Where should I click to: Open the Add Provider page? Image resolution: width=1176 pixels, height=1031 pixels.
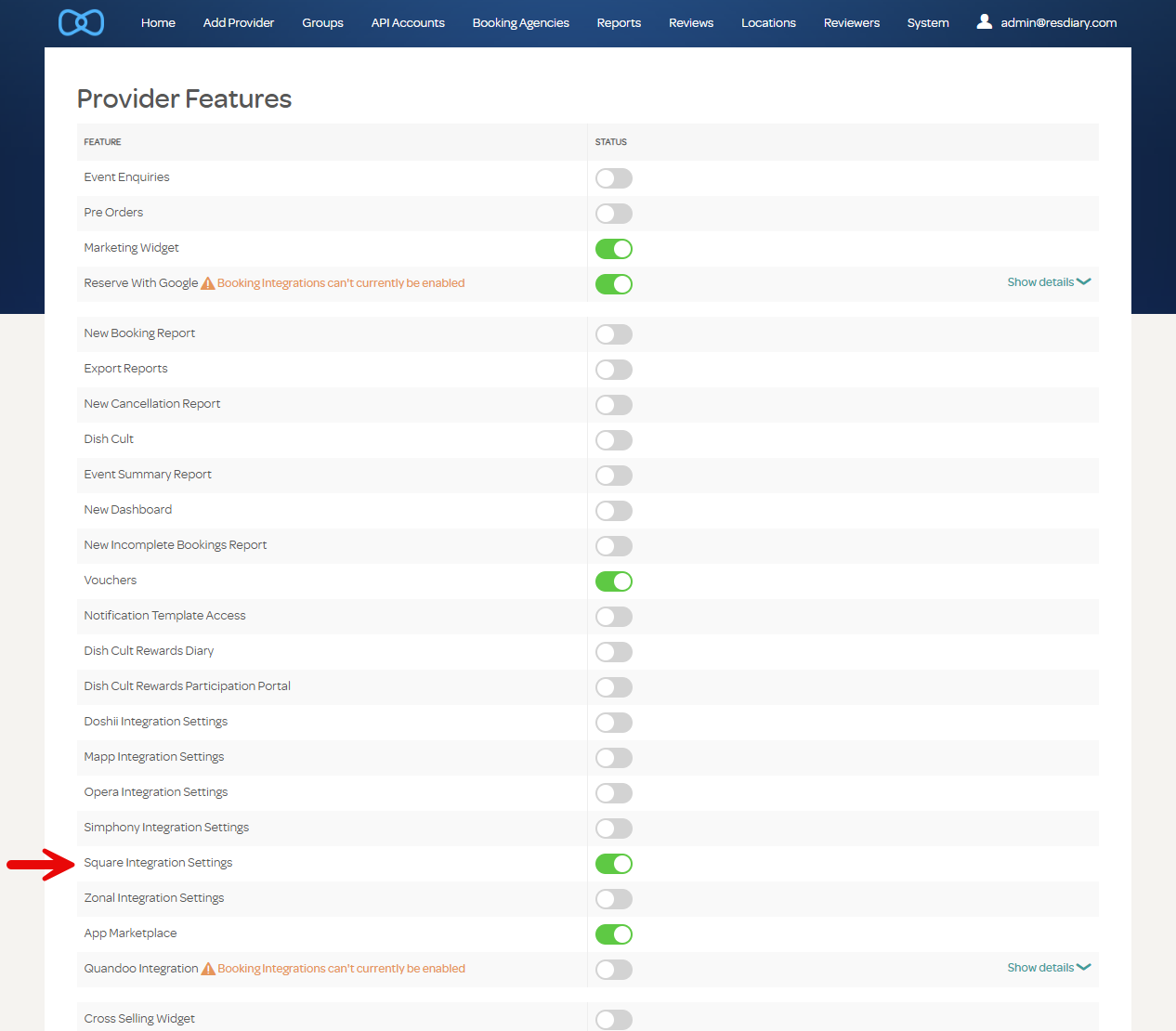pyautogui.click(x=239, y=22)
